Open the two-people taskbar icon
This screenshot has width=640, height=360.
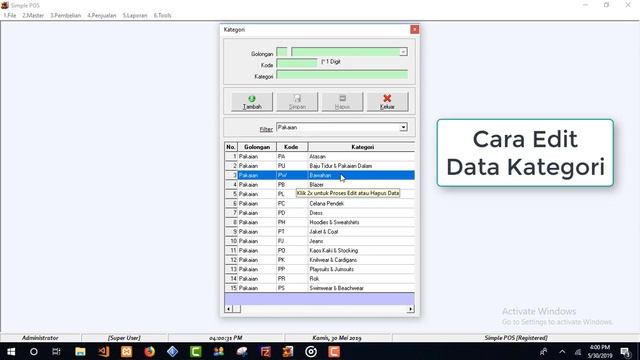coord(219,351)
